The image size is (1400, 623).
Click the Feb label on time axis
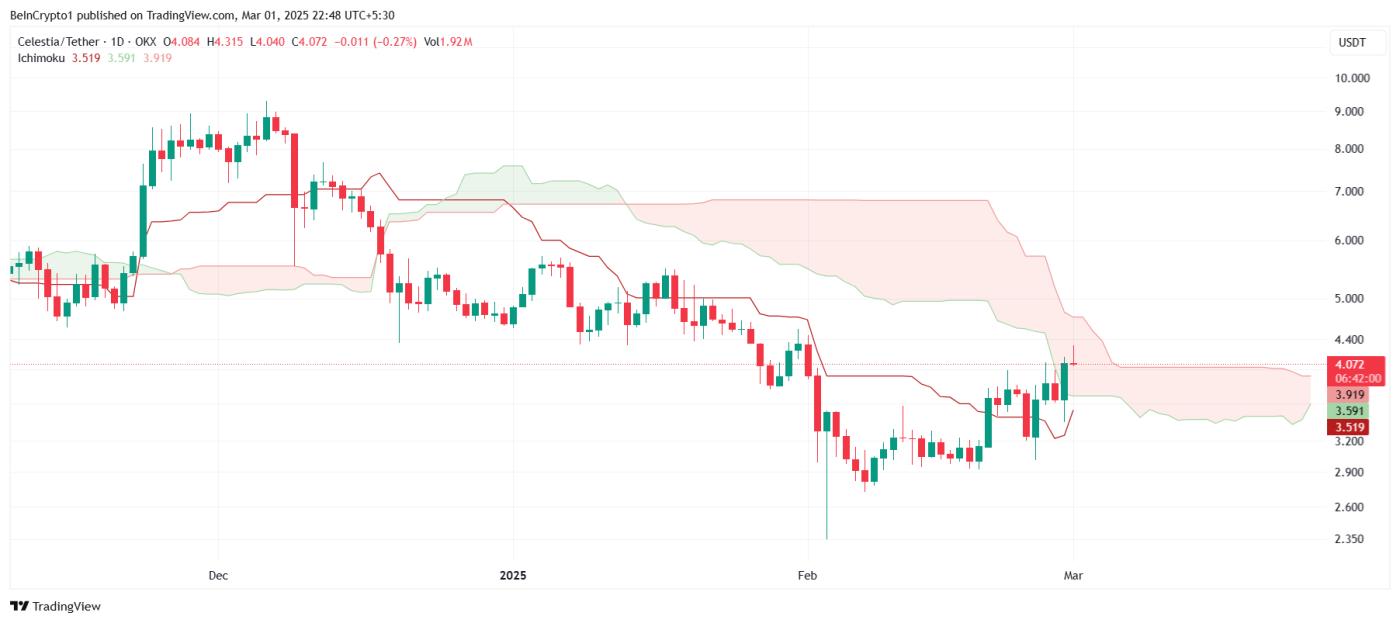(806, 576)
